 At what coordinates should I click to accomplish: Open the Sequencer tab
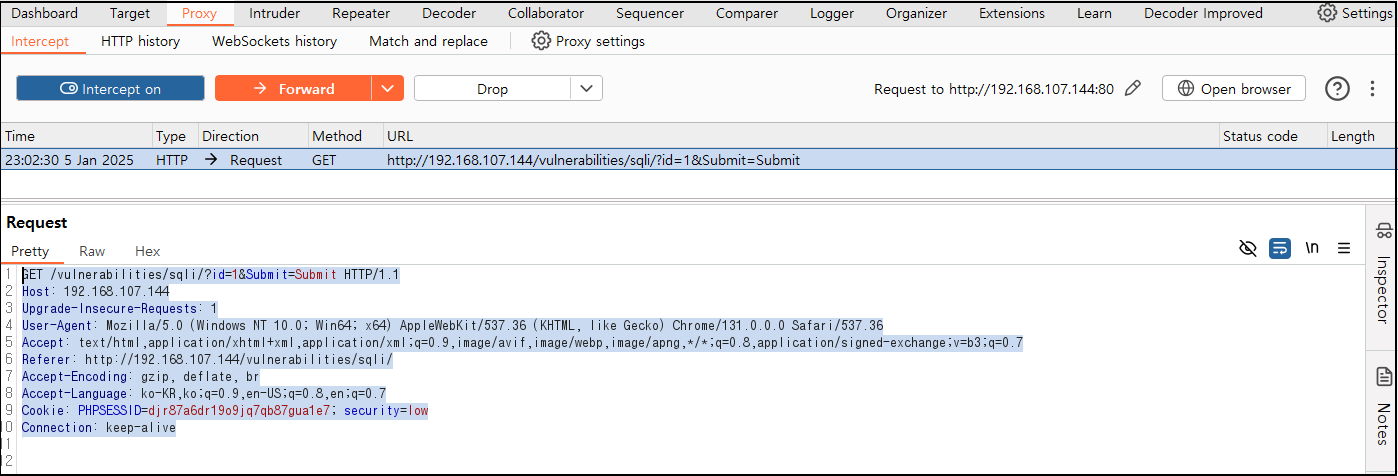650,13
